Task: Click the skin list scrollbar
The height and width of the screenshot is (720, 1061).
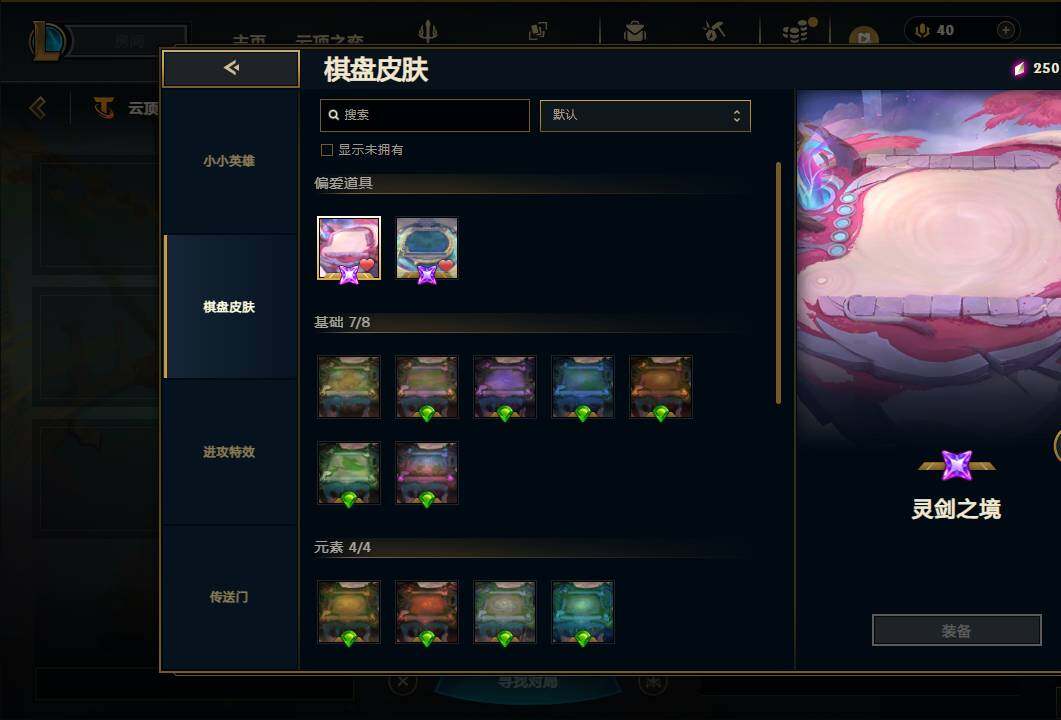Action: click(778, 283)
